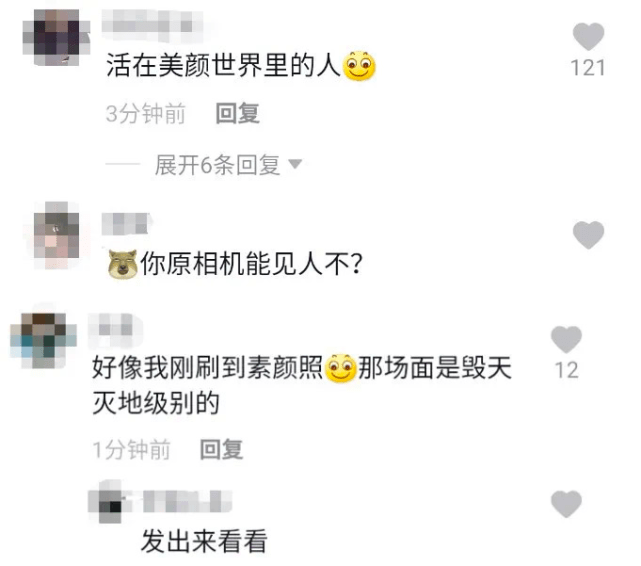Open the second commenter's blurred username
641x566 pixels.
(x=126, y=224)
